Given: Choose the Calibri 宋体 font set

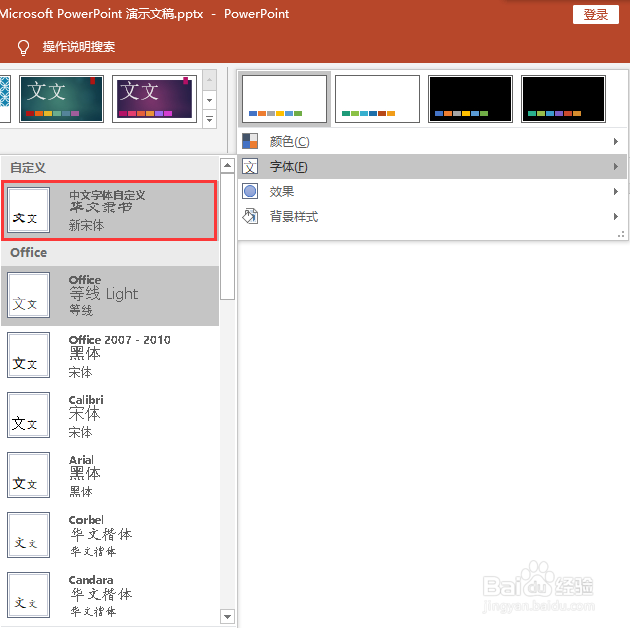Looking at the screenshot, I should tap(110, 415).
